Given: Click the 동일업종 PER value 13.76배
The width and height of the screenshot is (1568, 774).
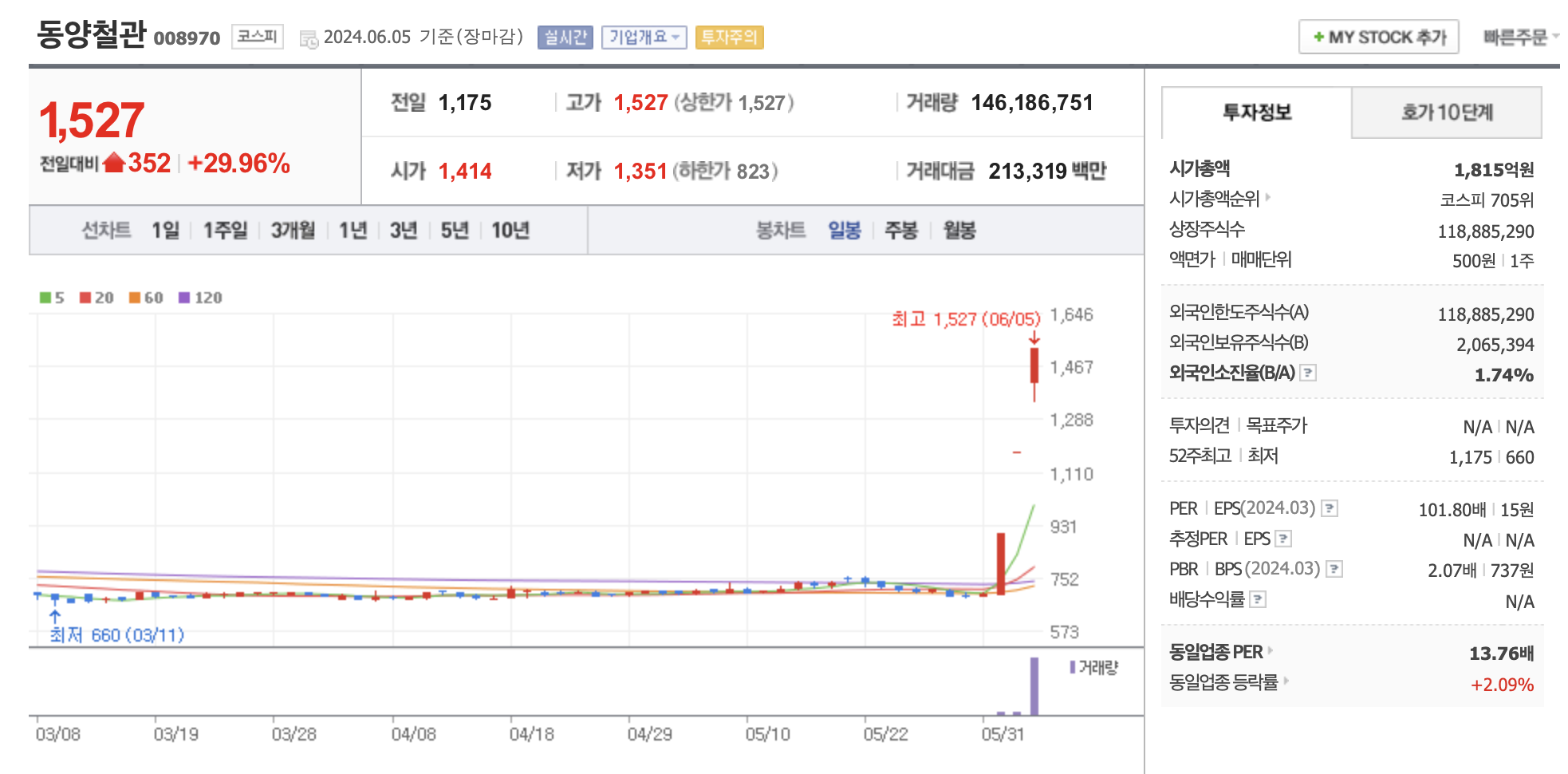Looking at the screenshot, I should pos(1502,654).
